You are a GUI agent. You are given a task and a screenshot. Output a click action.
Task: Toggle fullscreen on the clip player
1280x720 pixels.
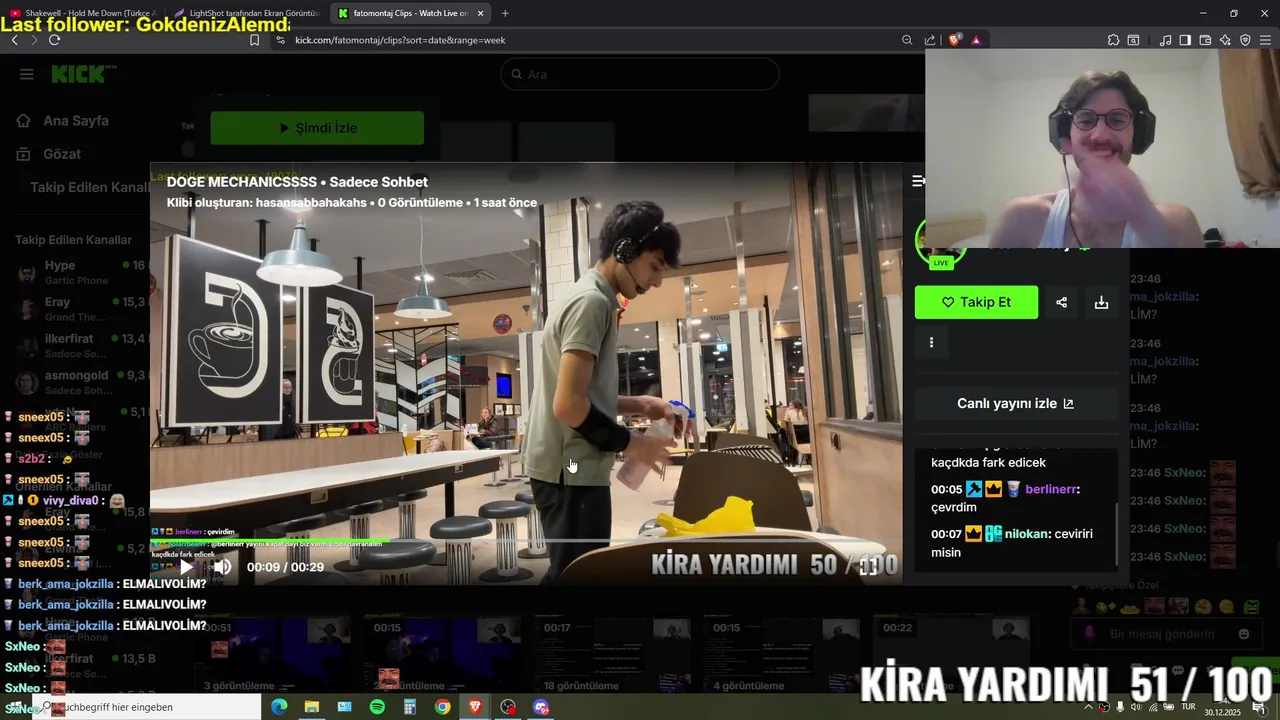869,567
